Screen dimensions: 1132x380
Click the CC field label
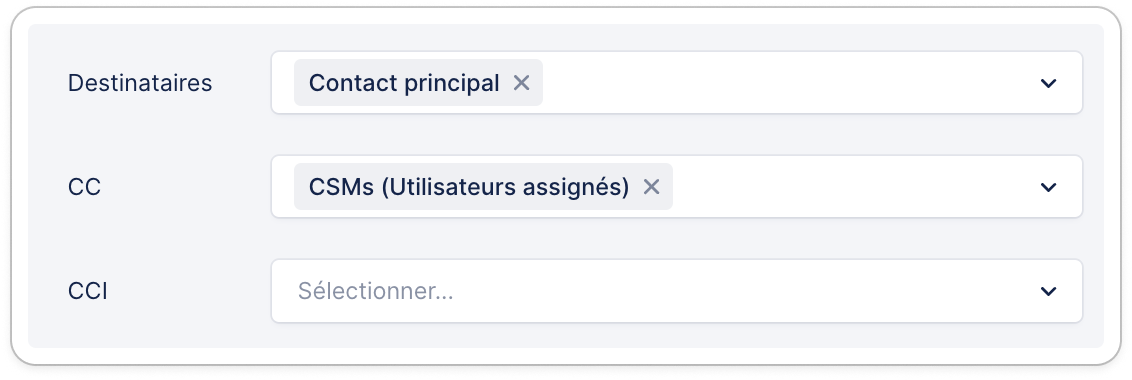click(x=84, y=187)
